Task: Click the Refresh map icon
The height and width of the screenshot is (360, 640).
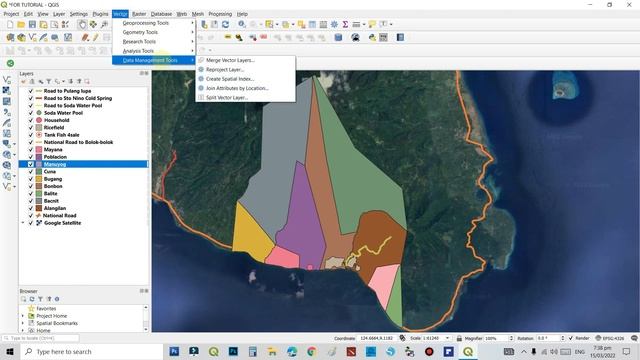Action: coord(225,24)
